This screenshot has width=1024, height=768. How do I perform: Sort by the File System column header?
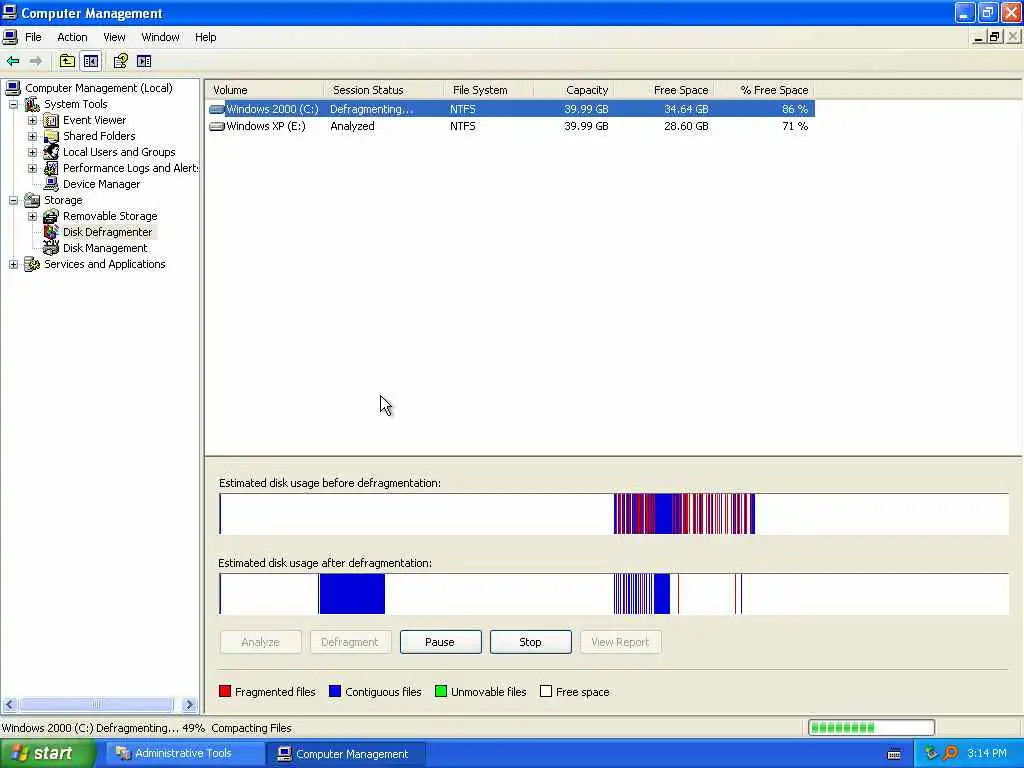pos(488,90)
